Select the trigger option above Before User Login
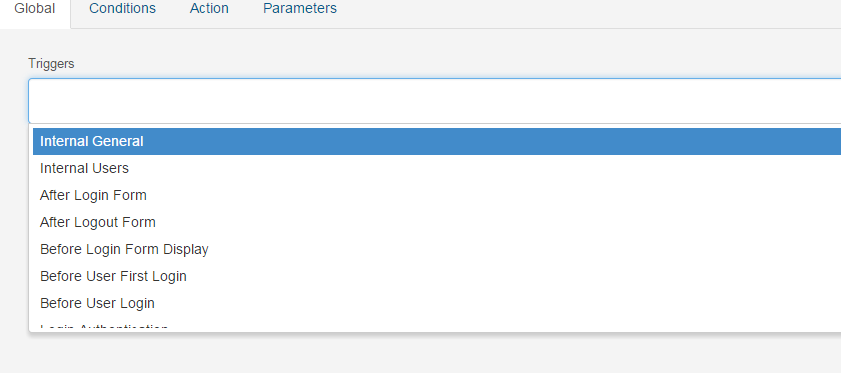Screen dimensions: 841x373 click(x=437, y=276)
